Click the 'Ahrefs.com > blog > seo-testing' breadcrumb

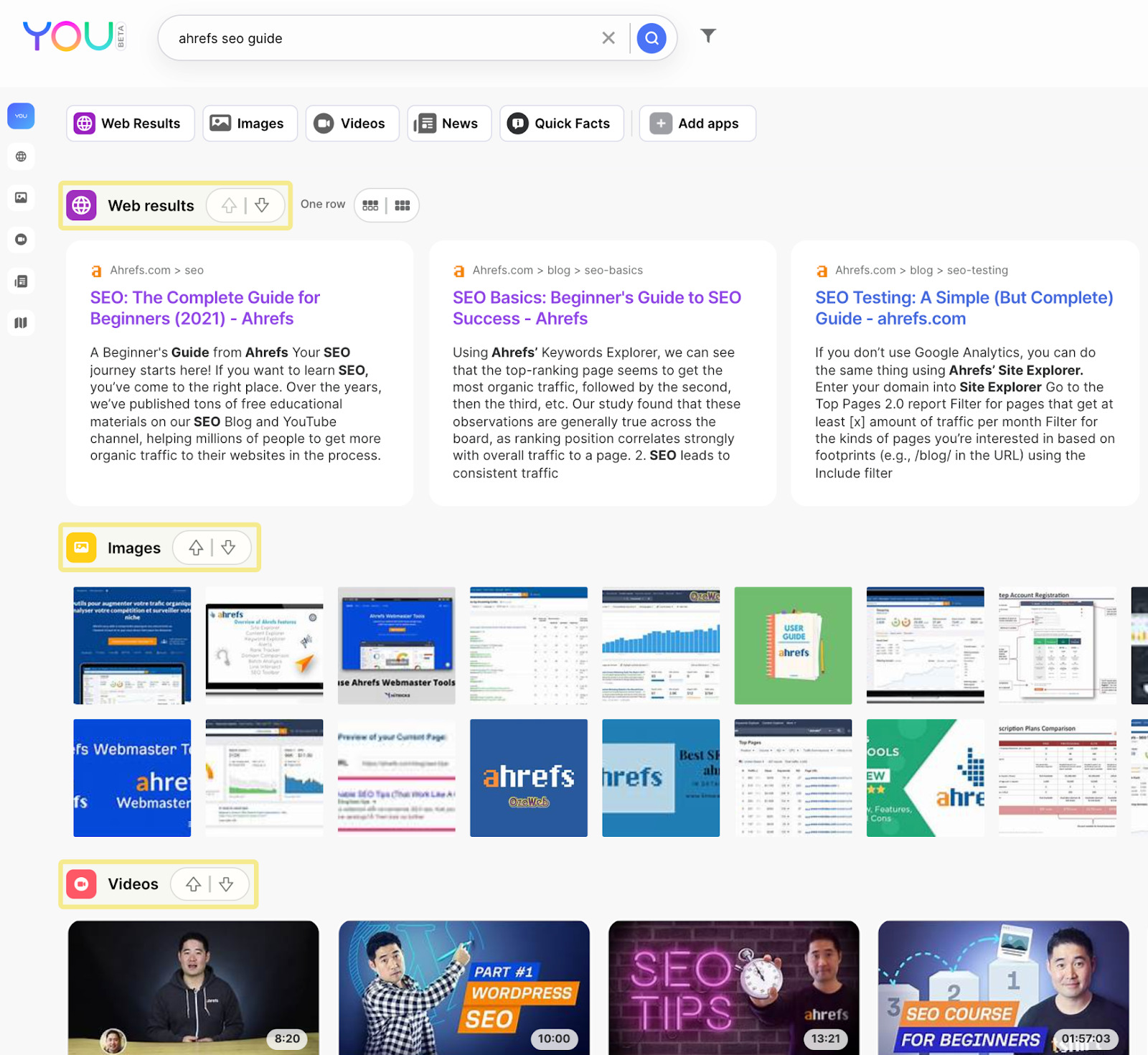(921, 270)
